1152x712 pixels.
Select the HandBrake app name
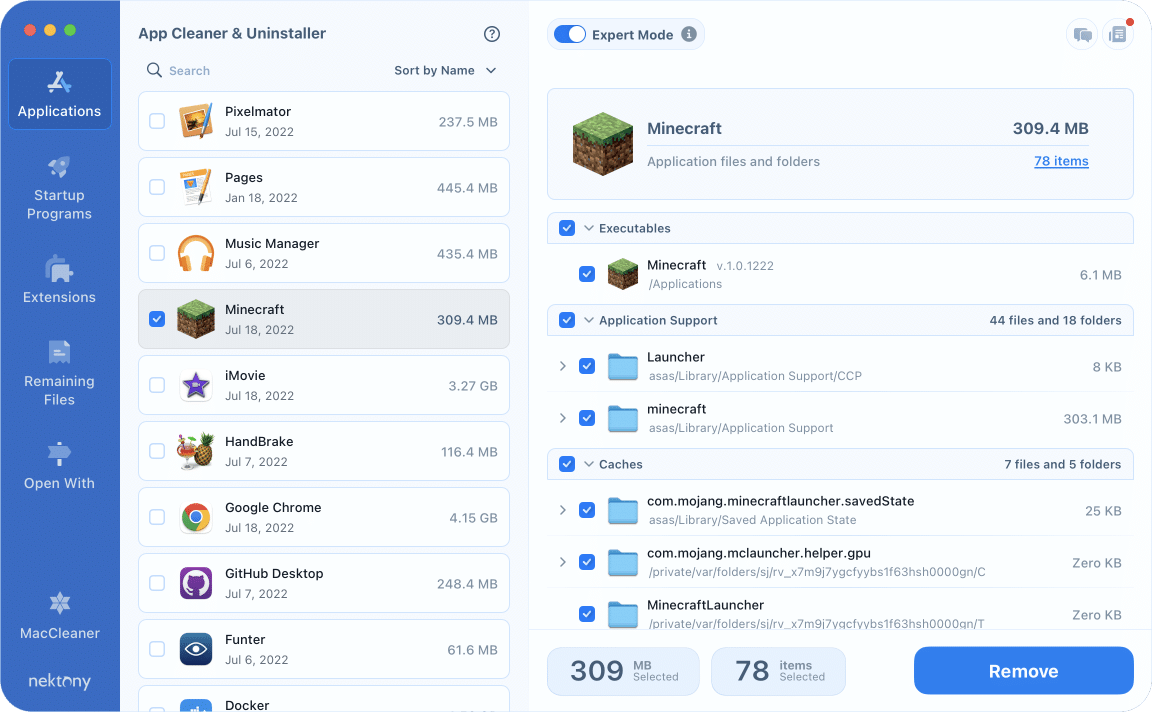pos(259,442)
